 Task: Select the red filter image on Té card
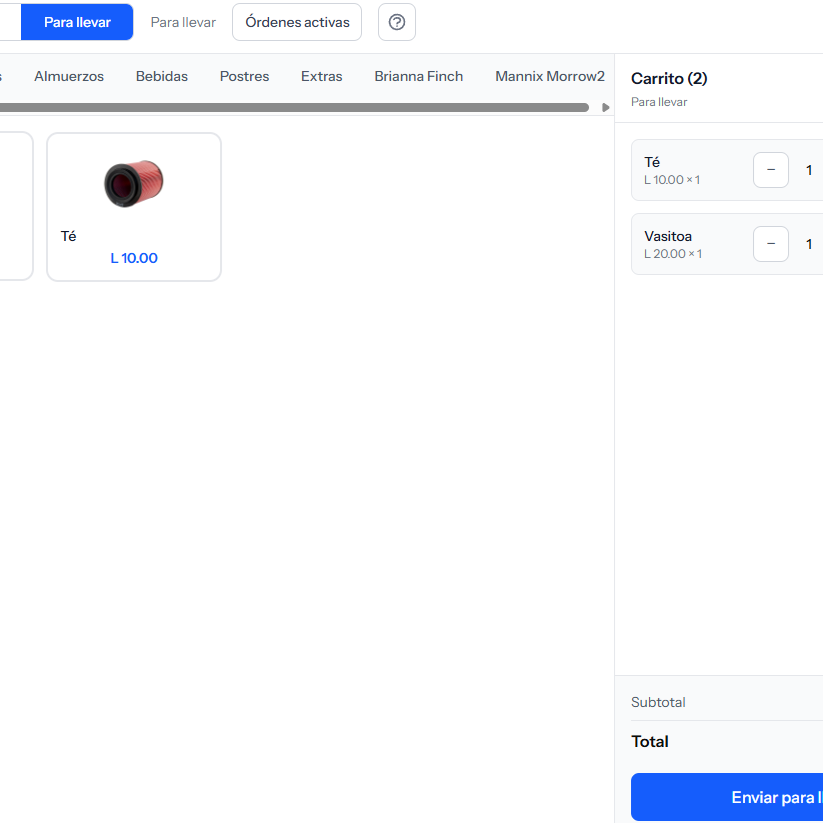pyautogui.click(x=134, y=184)
